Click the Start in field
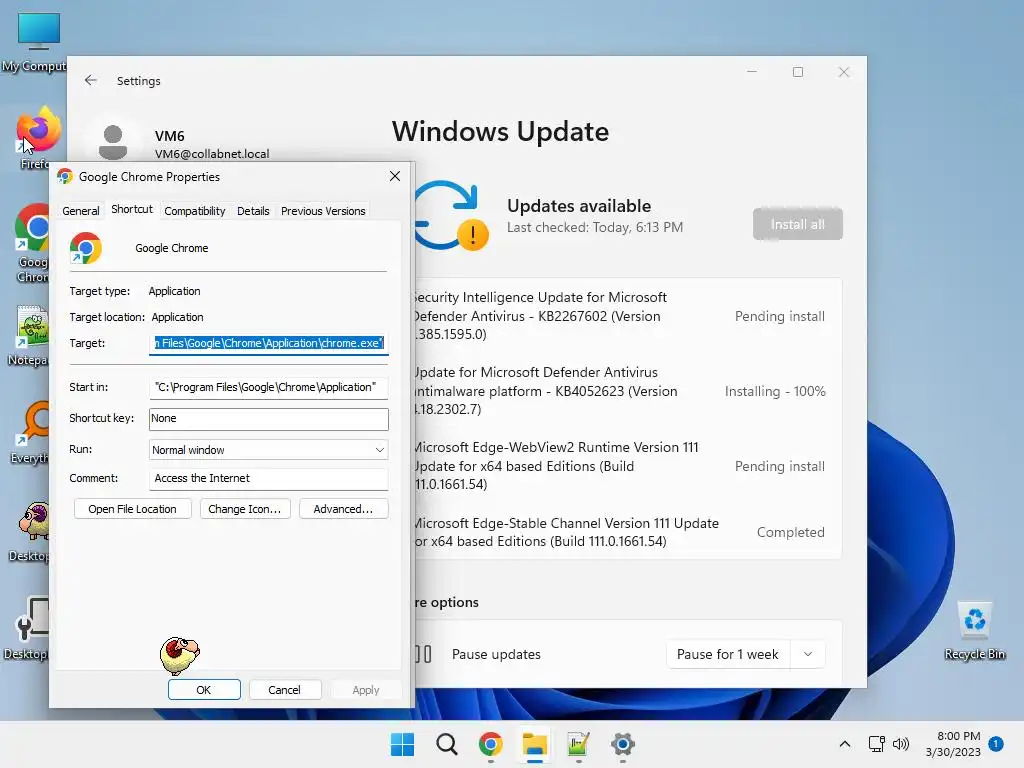1024x768 pixels. click(x=268, y=387)
